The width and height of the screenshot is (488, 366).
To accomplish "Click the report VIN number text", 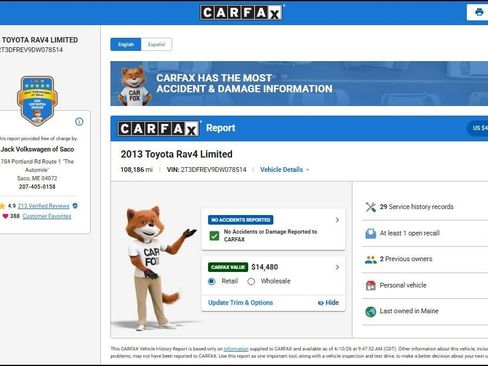I will point(213,170).
